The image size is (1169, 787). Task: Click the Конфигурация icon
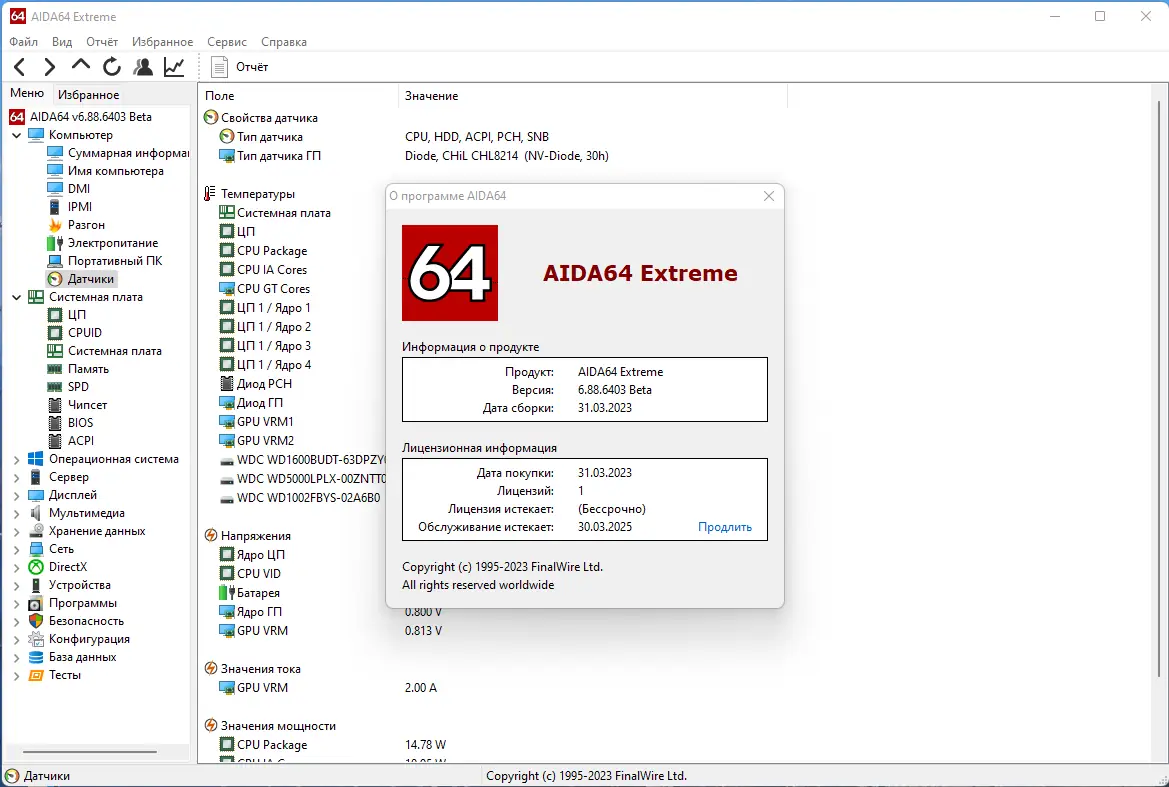(x=36, y=639)
